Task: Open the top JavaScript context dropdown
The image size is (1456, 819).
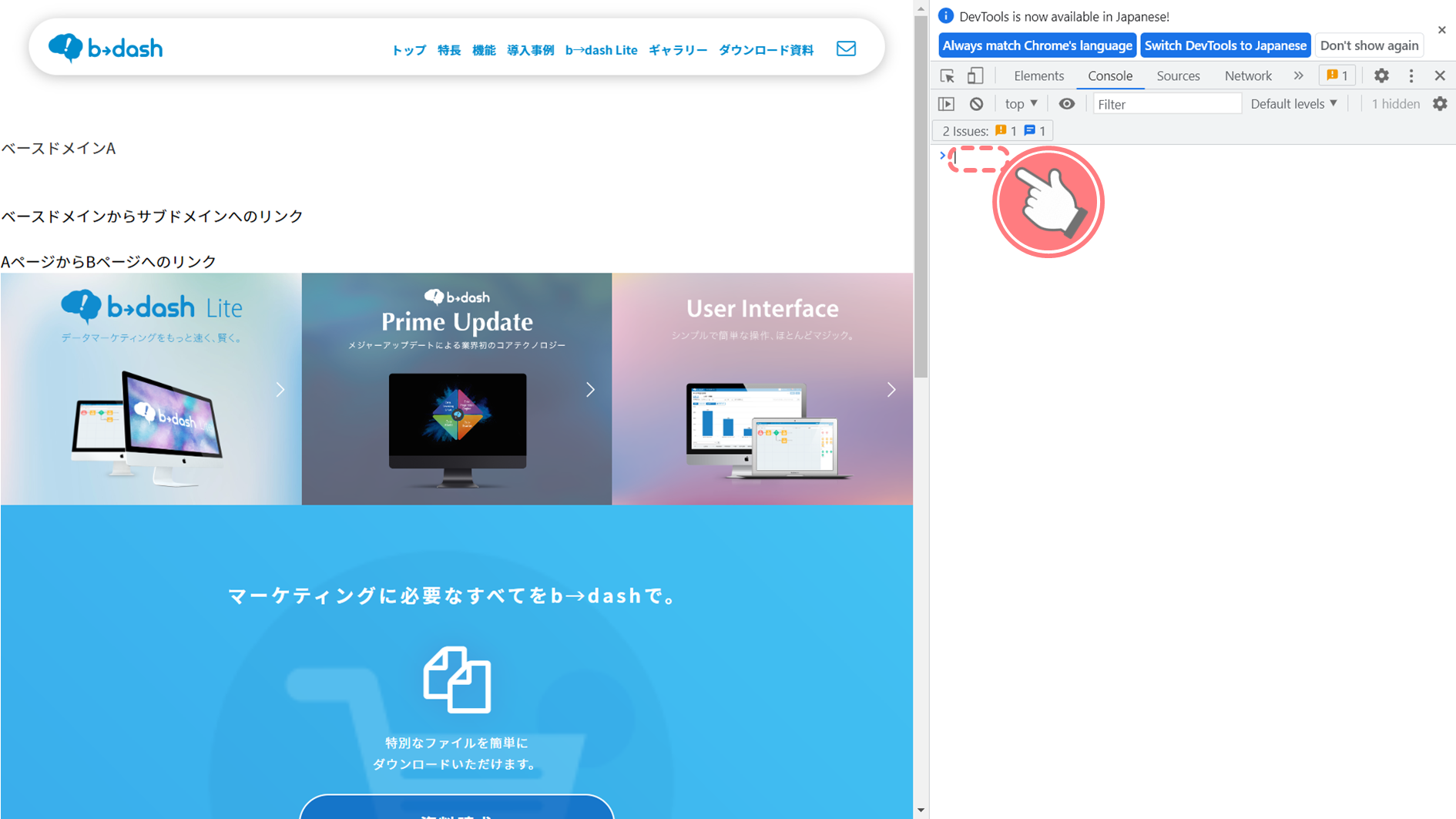Action: tap(1021, 104)
